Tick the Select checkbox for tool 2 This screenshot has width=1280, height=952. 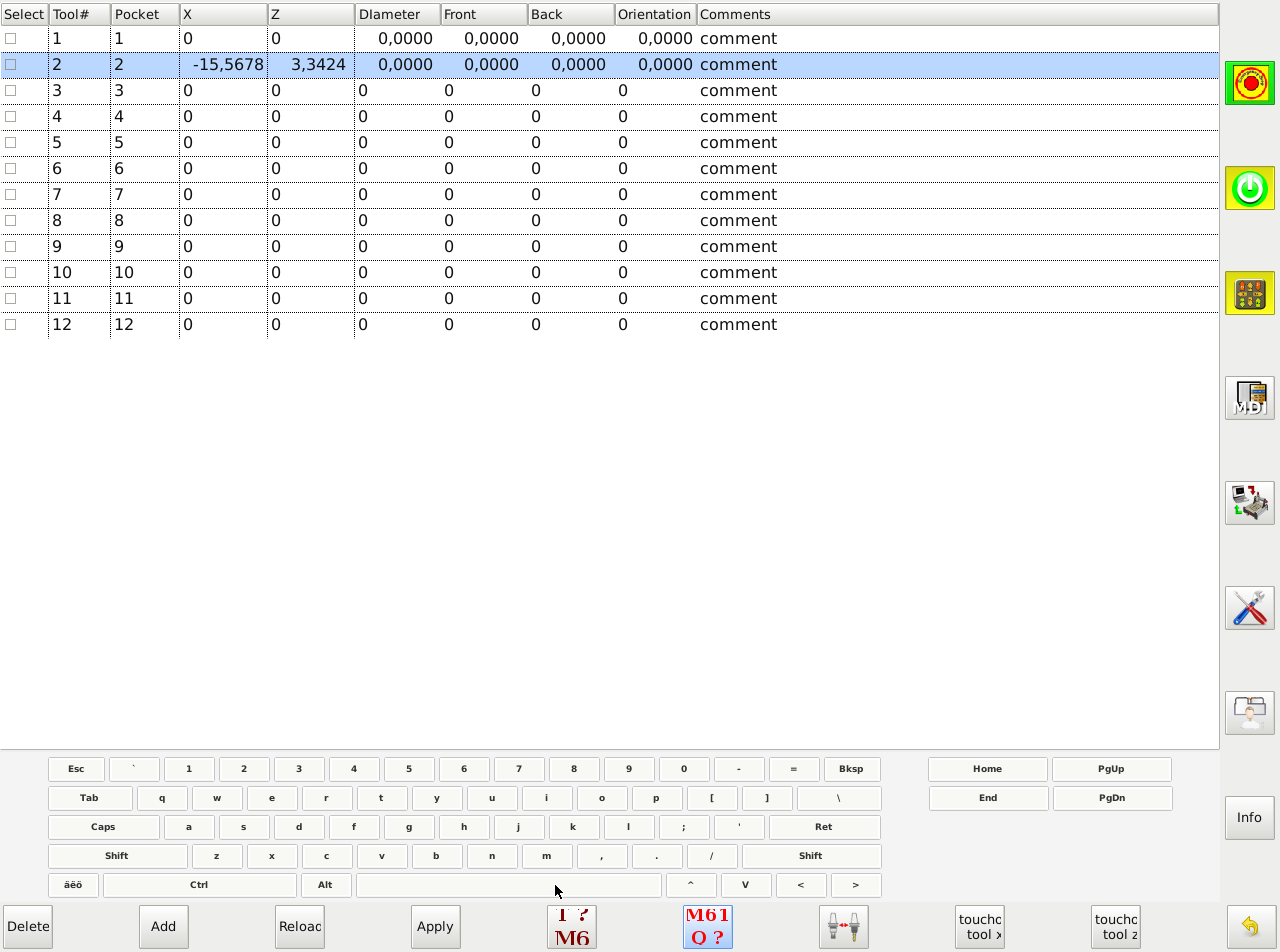tap(11, 64)
